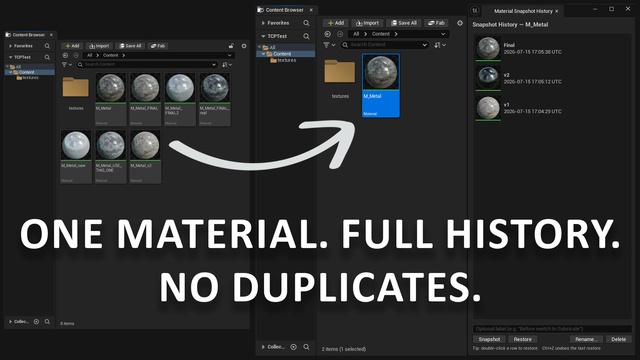Click the search icon next to TCPTest in the middle panel
This screenshot has width=640, height=360.
pyautogui.click(x=306, y=36)
